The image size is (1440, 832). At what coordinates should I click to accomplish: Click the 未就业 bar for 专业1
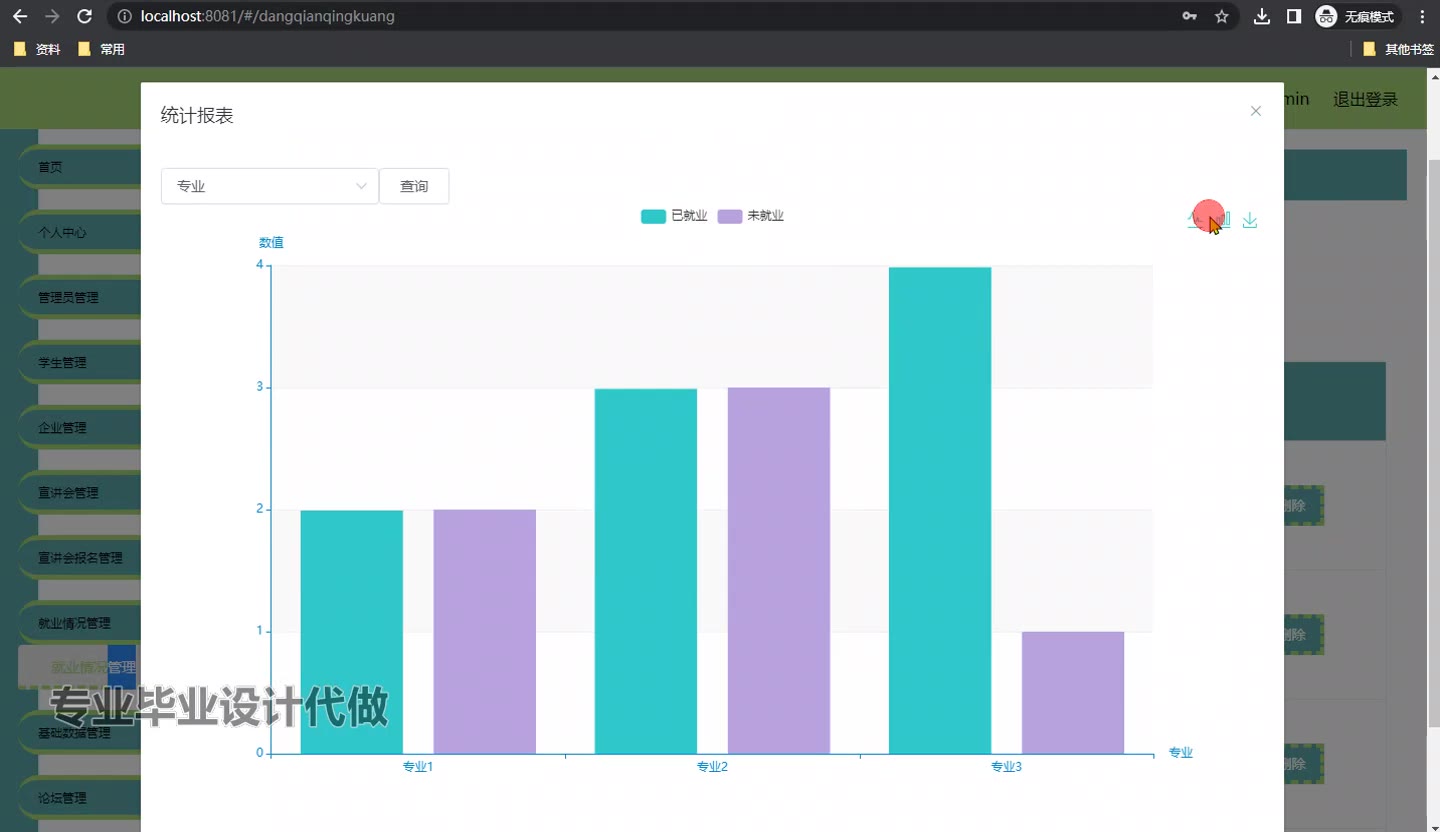coord(485,632)
